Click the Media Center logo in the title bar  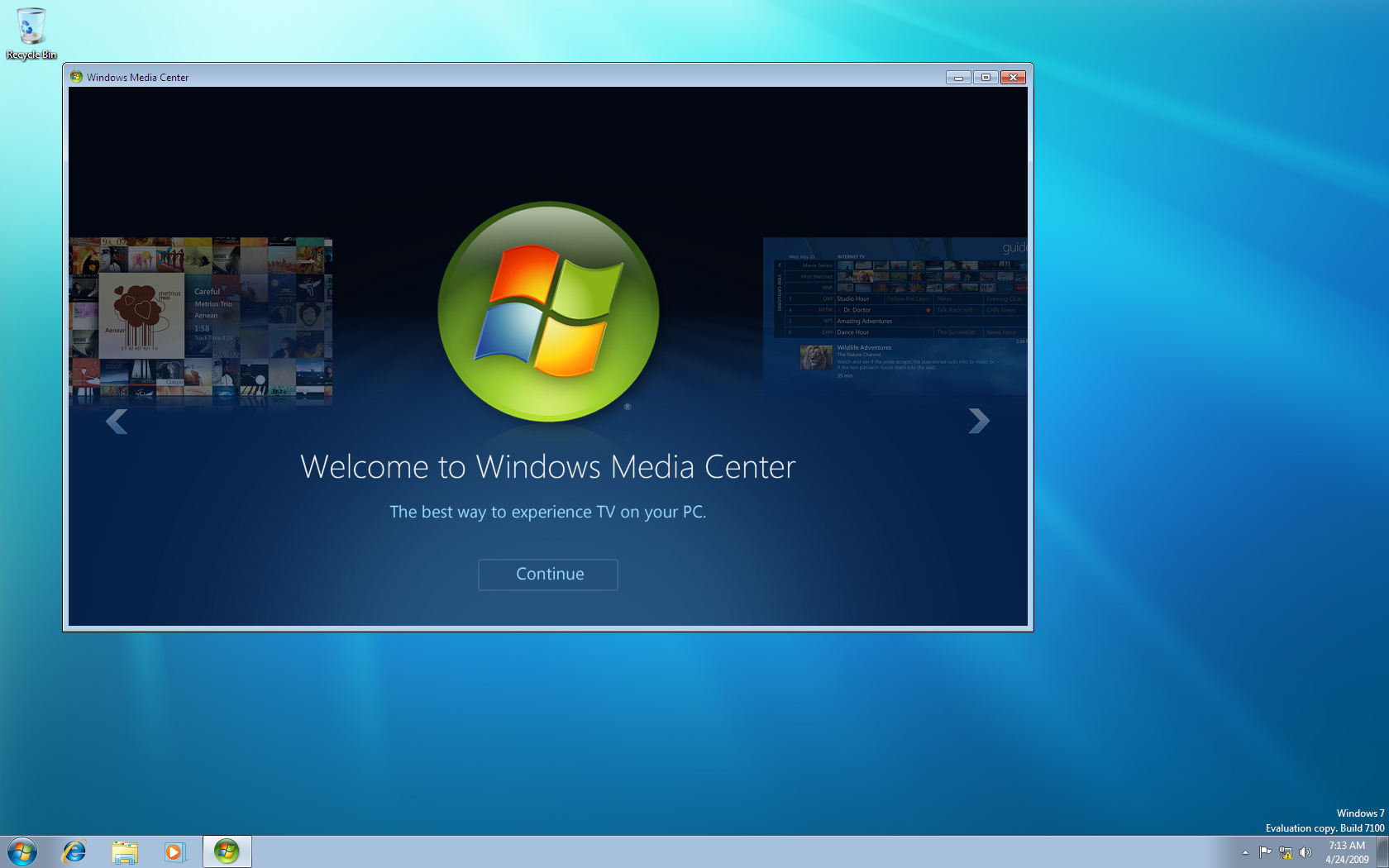click(76, 77)
